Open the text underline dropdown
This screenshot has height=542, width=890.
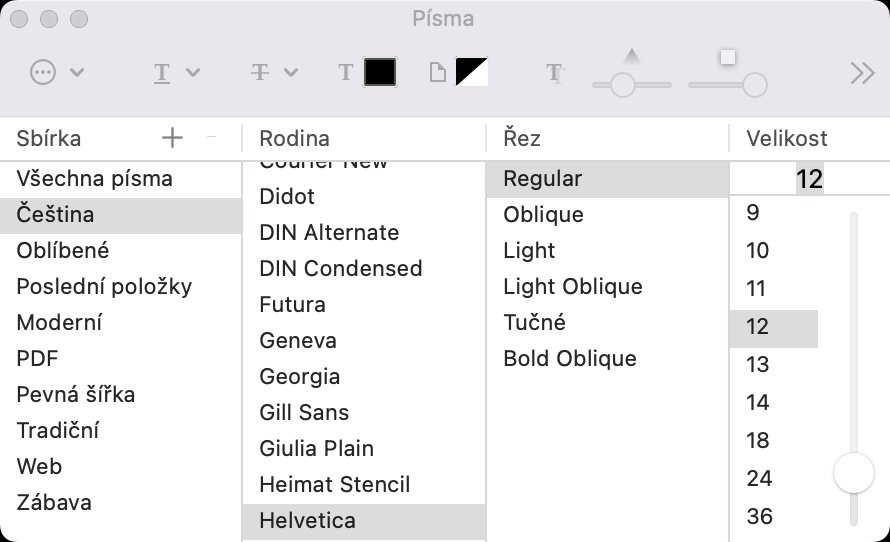175,72
